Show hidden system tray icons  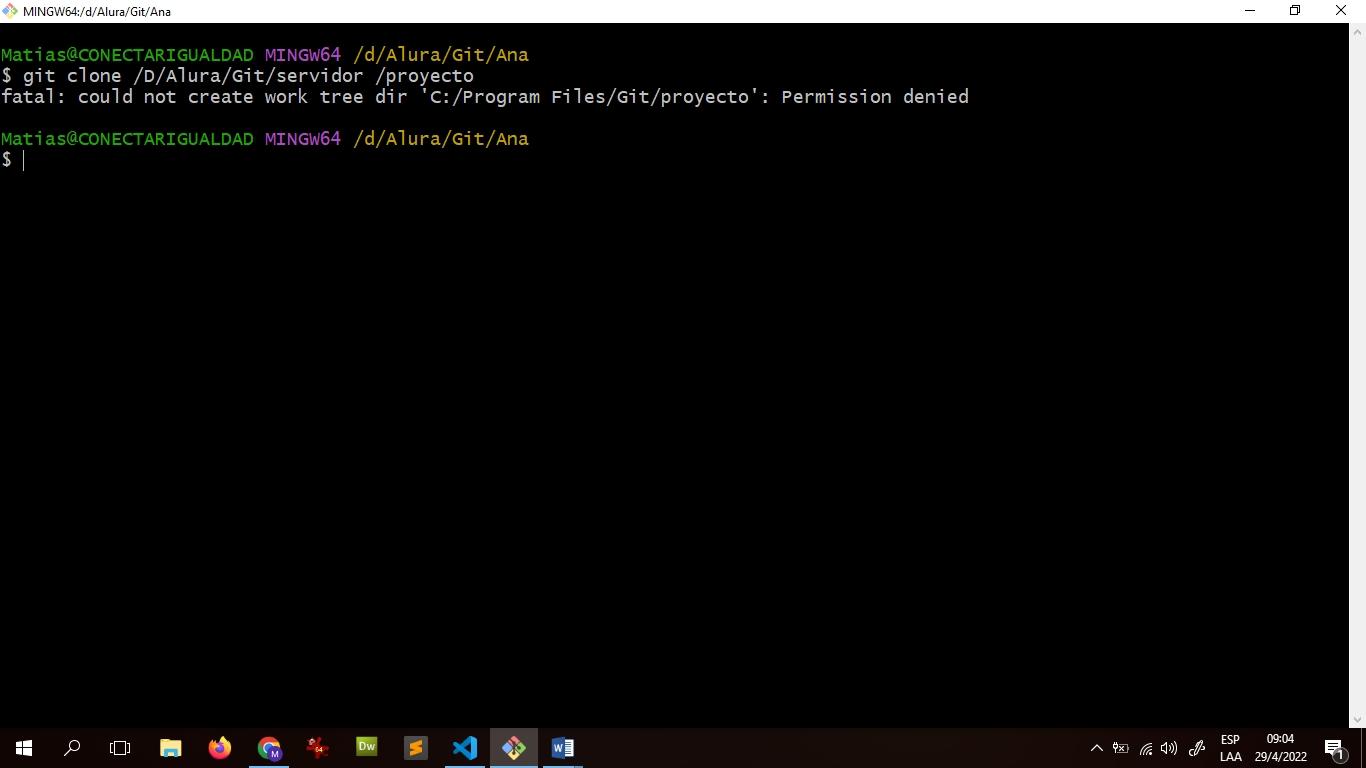coord(1096,748)
